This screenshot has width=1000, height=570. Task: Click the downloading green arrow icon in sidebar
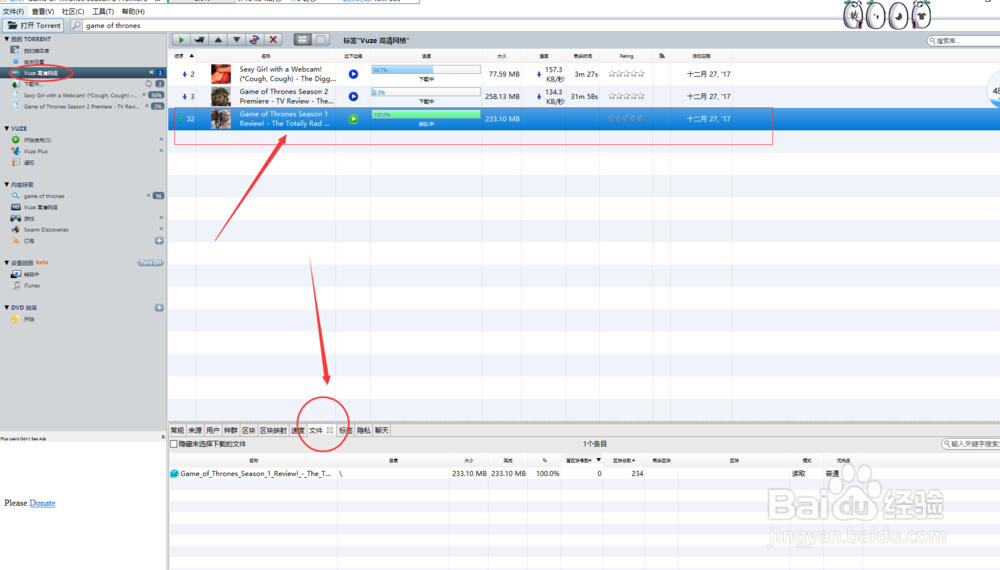[x=15, y=84]
